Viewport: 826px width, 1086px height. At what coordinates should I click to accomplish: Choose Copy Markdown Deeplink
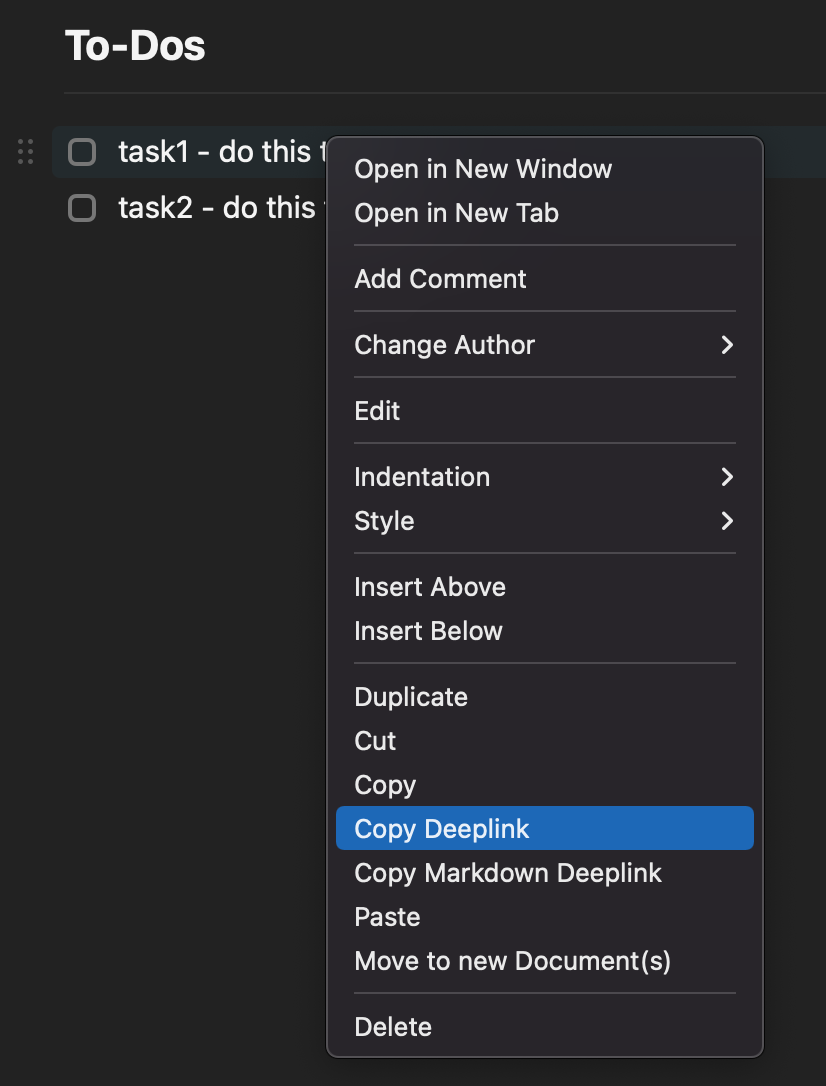[508, 873]
